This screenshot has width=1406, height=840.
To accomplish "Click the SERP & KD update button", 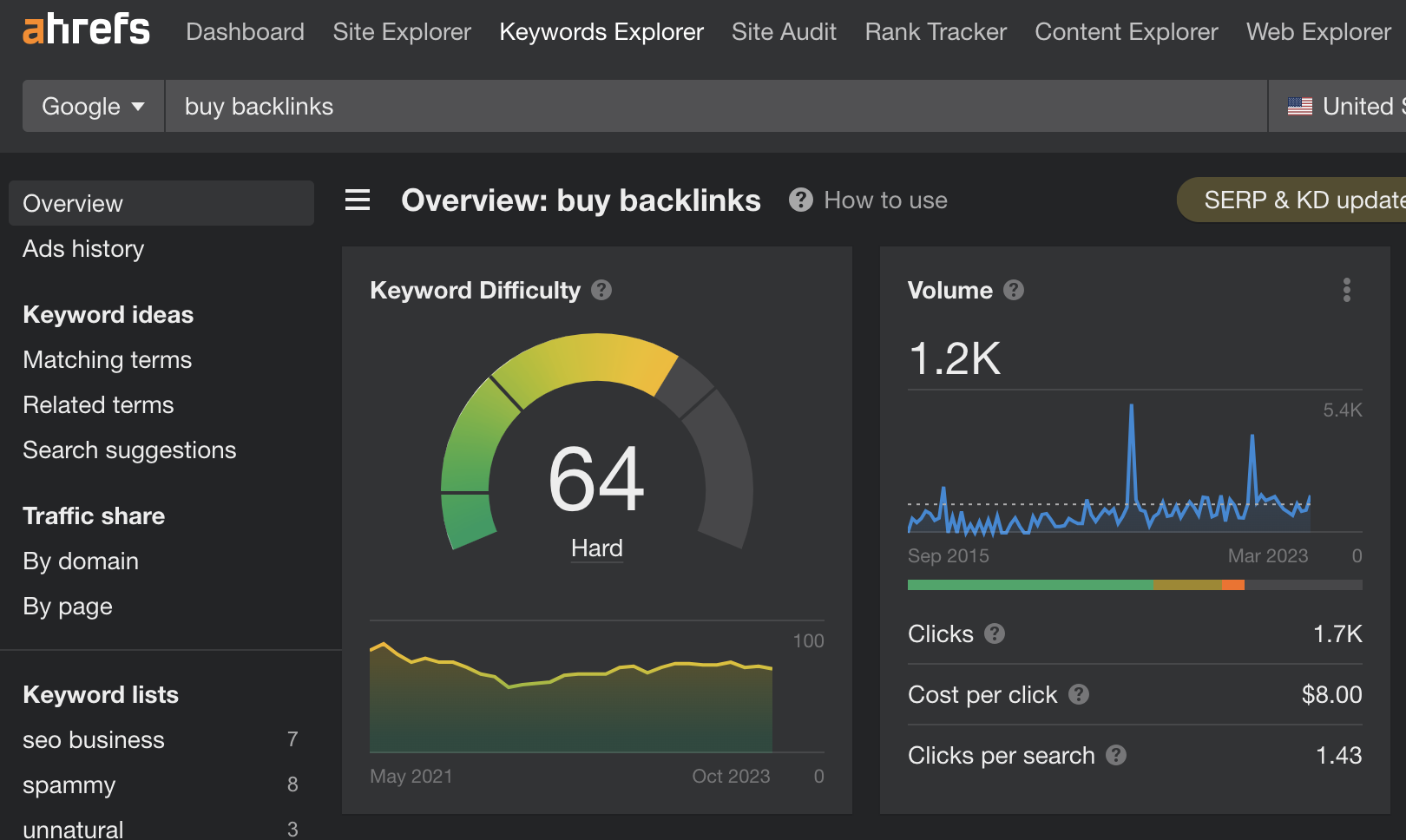I will coord(1291,200).
